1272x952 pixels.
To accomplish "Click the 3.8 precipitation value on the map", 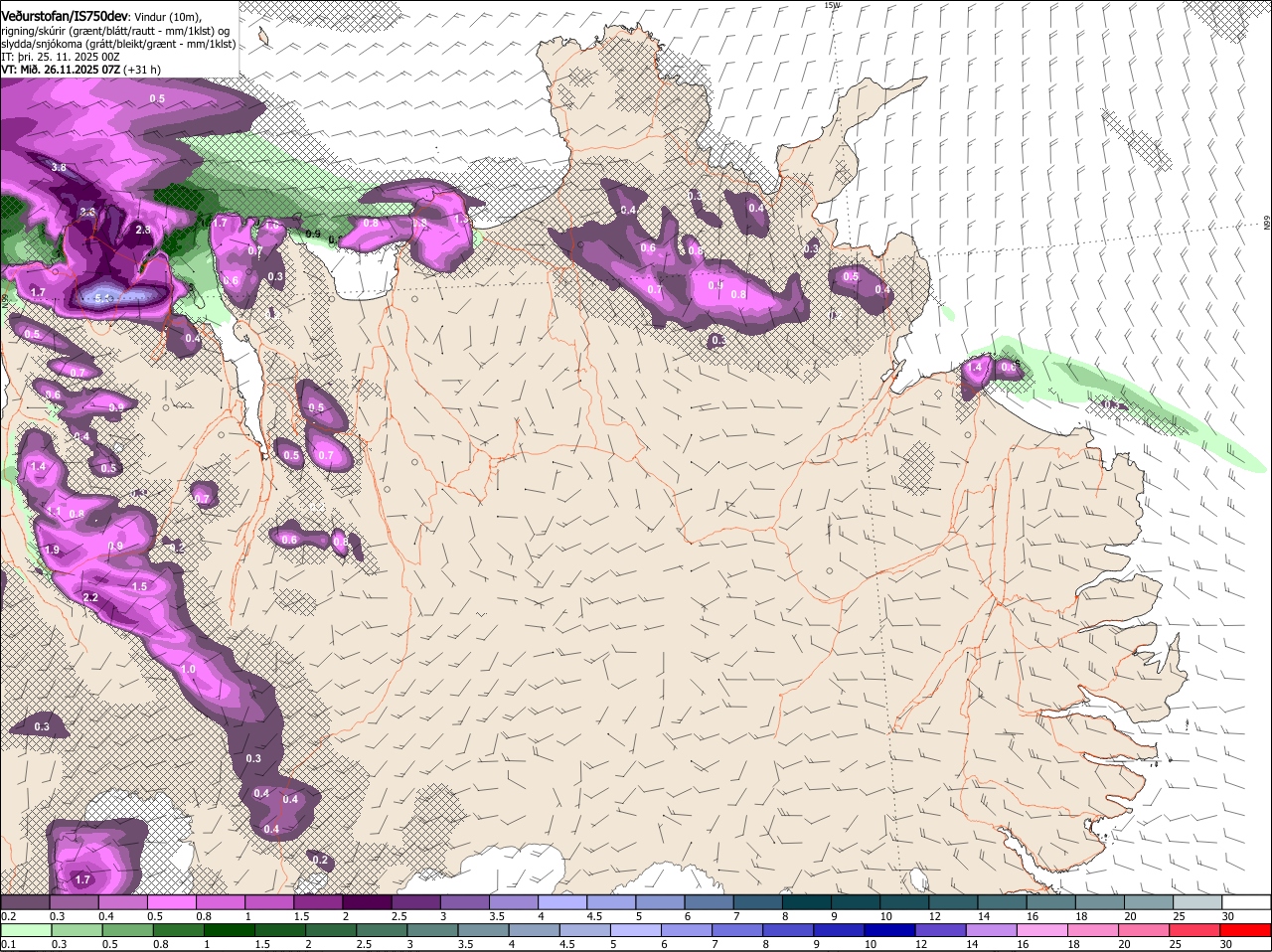I will pyautogui.click(x=59, y=168).
